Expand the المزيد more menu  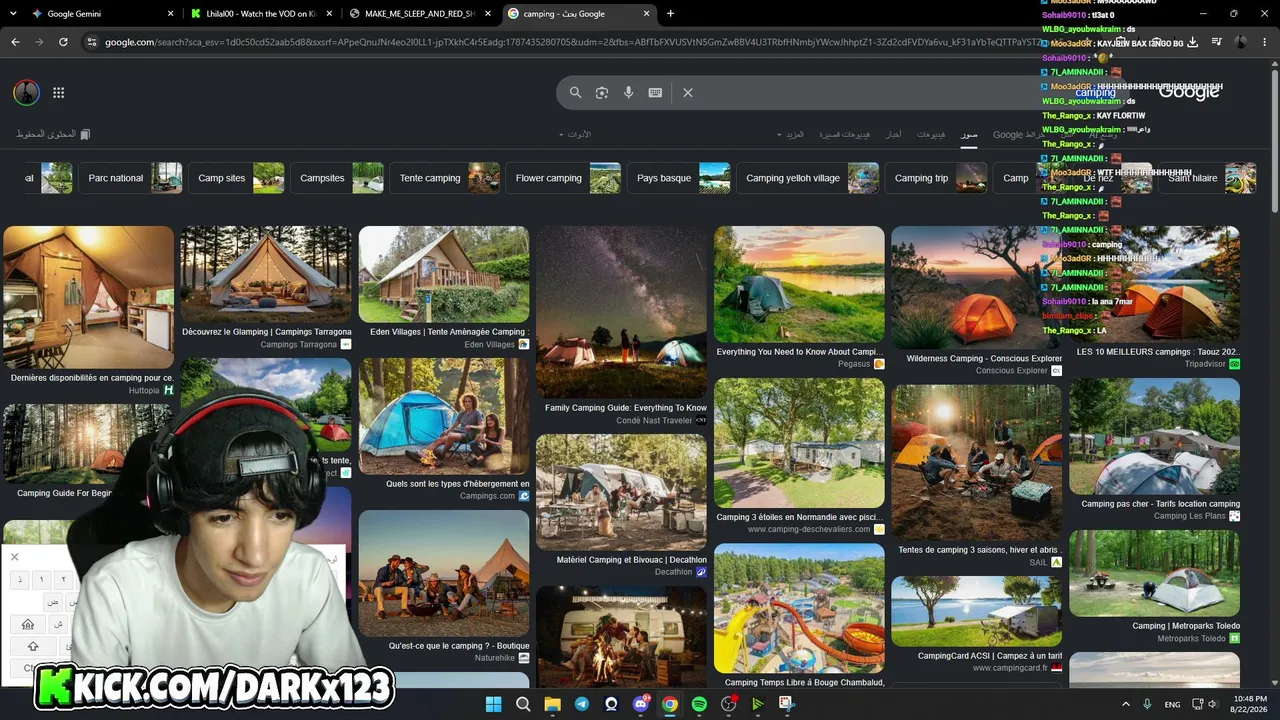tap(790, 134)
